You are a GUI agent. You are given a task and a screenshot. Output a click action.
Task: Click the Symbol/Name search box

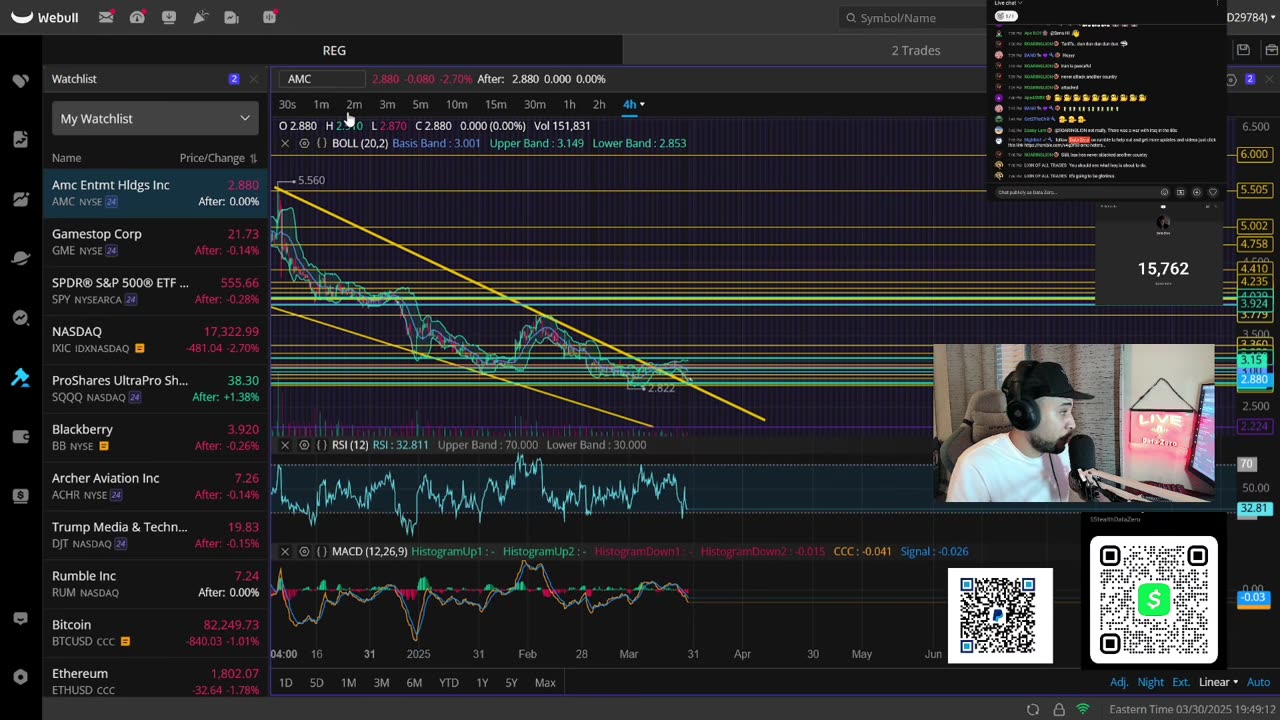click(912, 17)
